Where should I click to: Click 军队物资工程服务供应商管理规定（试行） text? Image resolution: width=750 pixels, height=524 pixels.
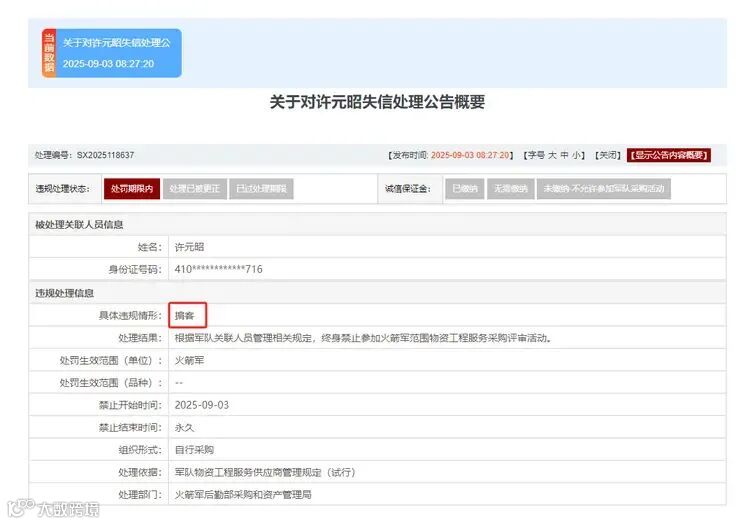[x=265, y=472]
